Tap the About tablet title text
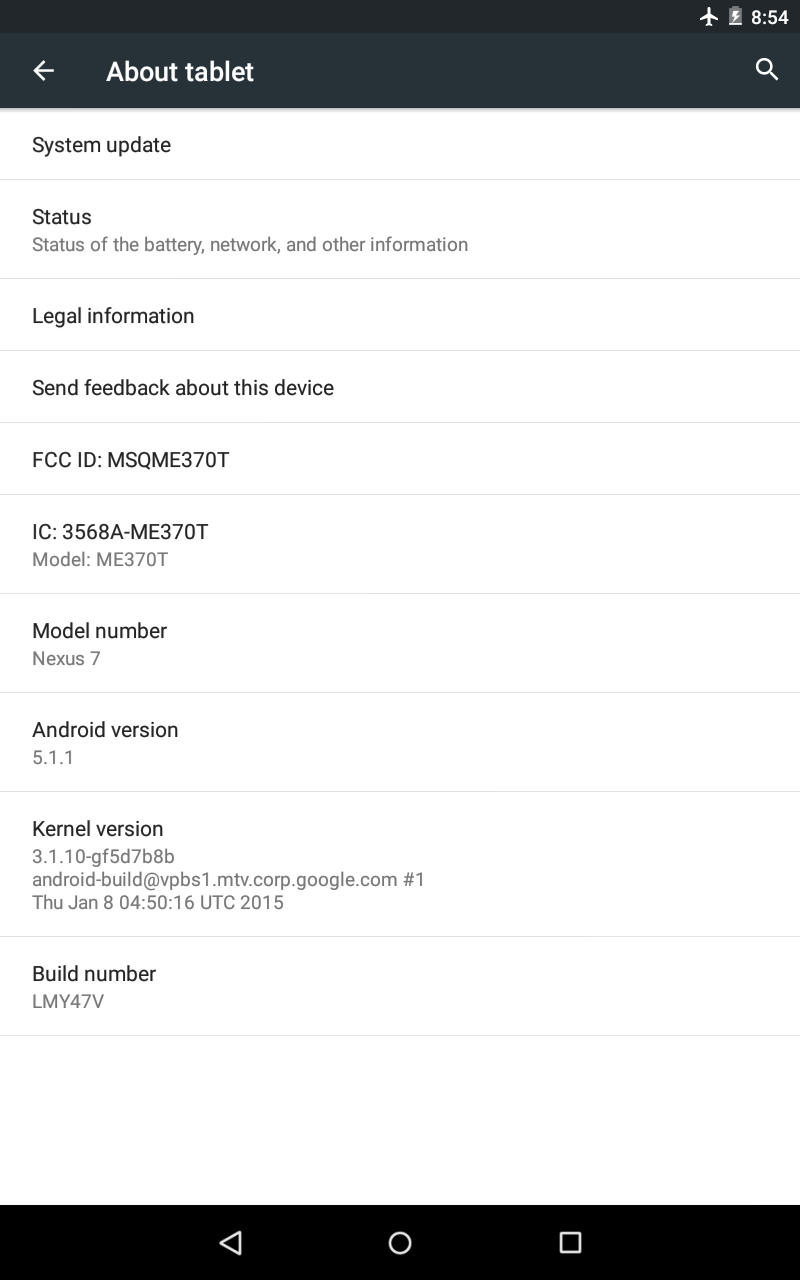Image resolution: width=800 pixels, height=1280 pixels. (180, 71)
